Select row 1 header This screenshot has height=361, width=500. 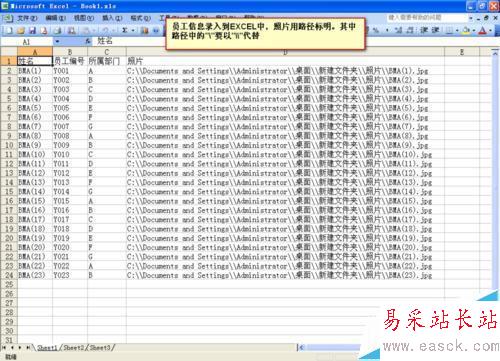(x=9, y=61)
